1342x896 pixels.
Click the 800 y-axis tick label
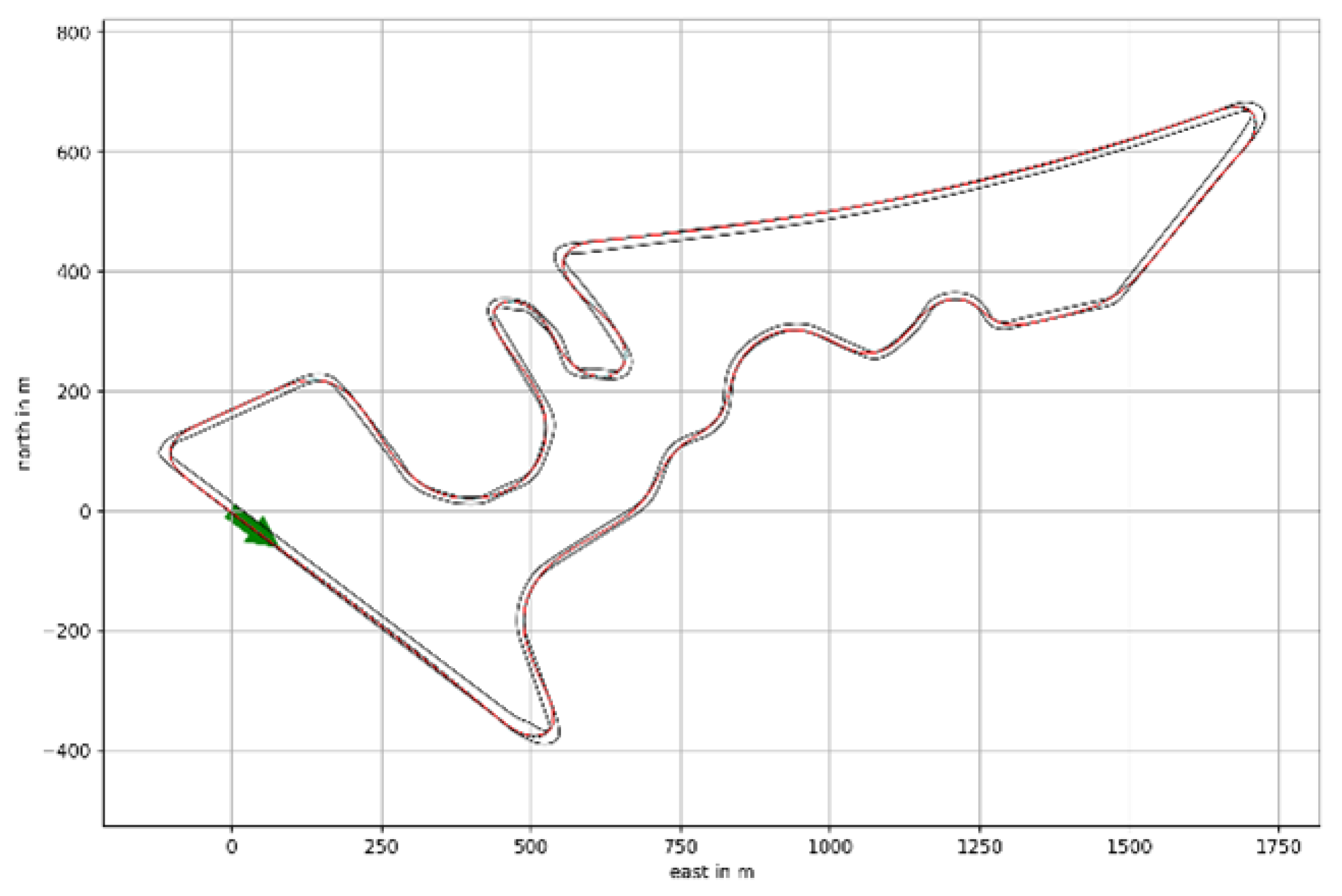[x=73, y=33]
